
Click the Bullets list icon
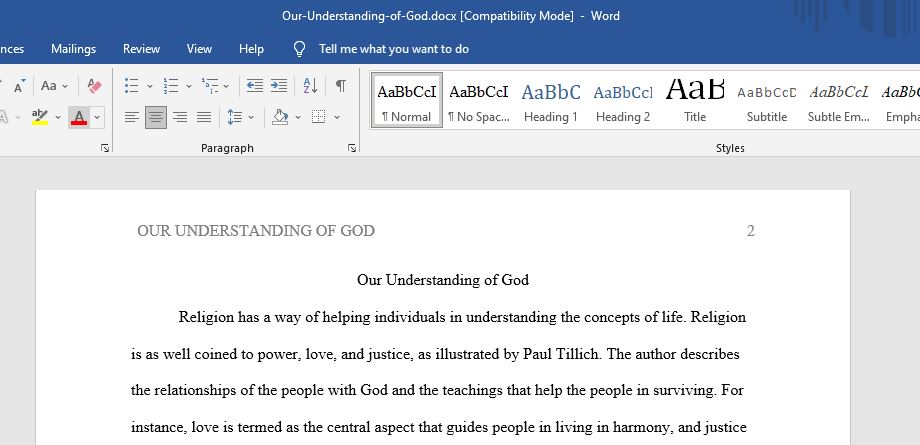pos(132,86)
